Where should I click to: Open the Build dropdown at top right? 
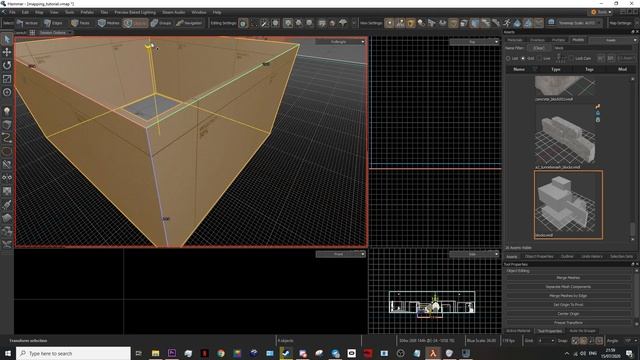coord(601,12)
